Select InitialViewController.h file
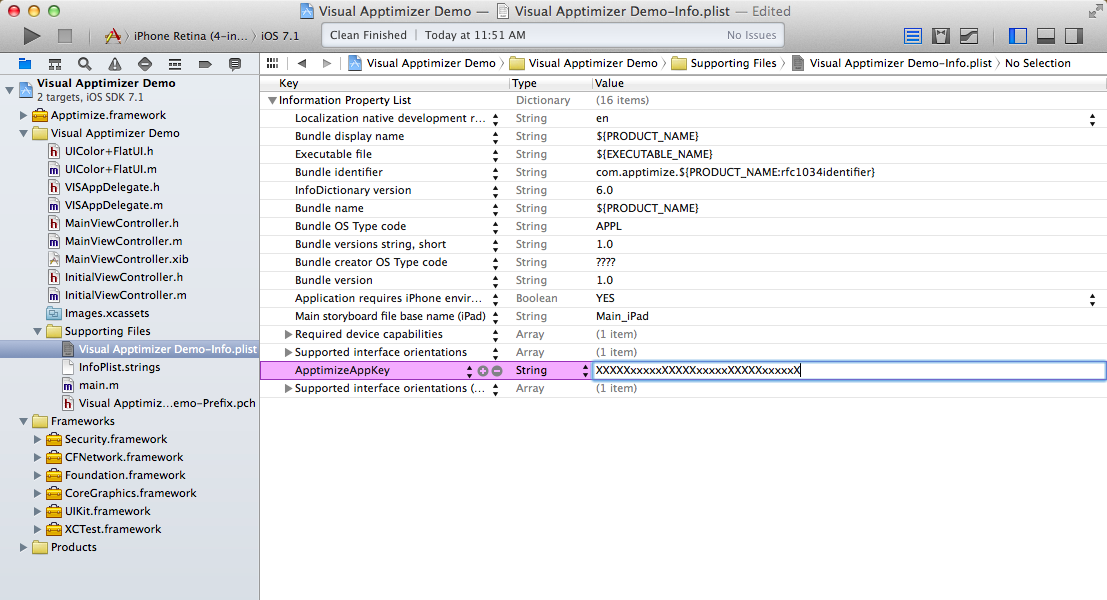Viewport: 1107px width, 600px height. click(124, 277)
